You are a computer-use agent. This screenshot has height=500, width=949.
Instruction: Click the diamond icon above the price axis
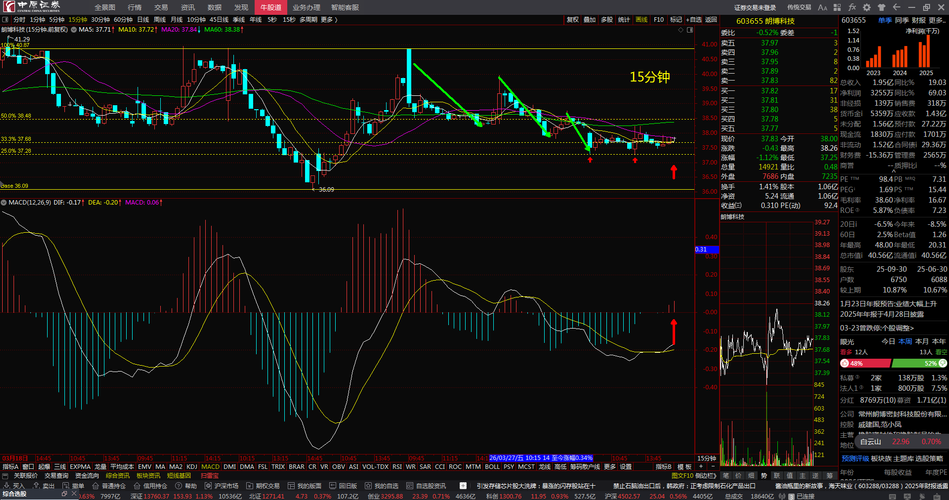(681, 29)
